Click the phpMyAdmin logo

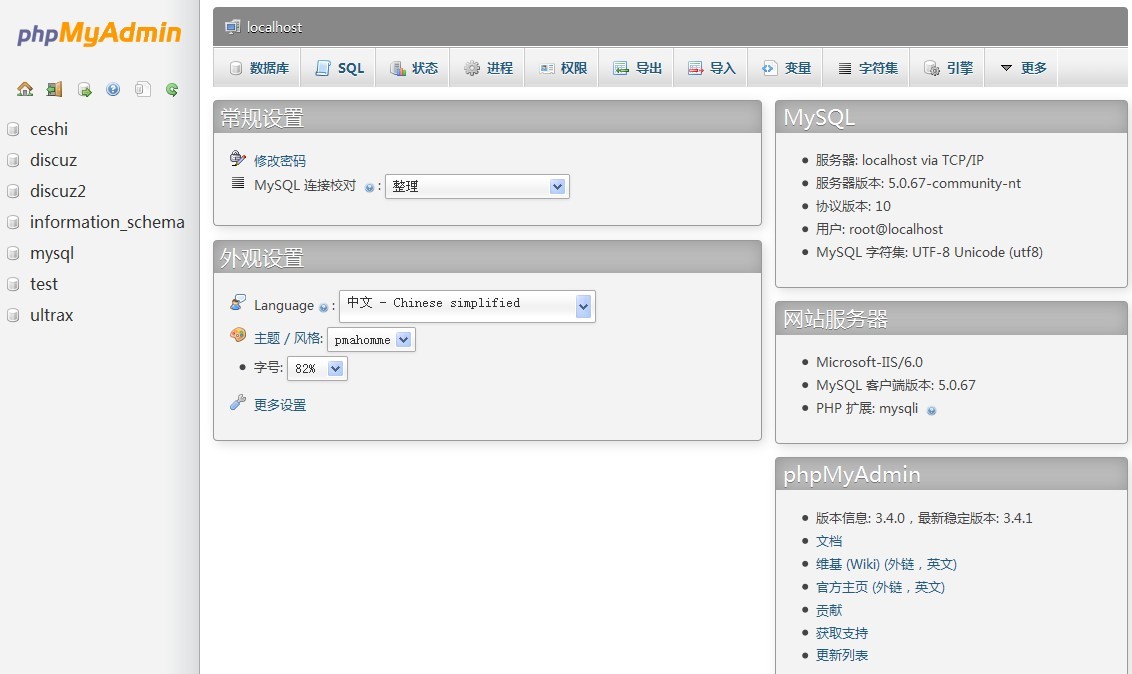tap(99, 33)
